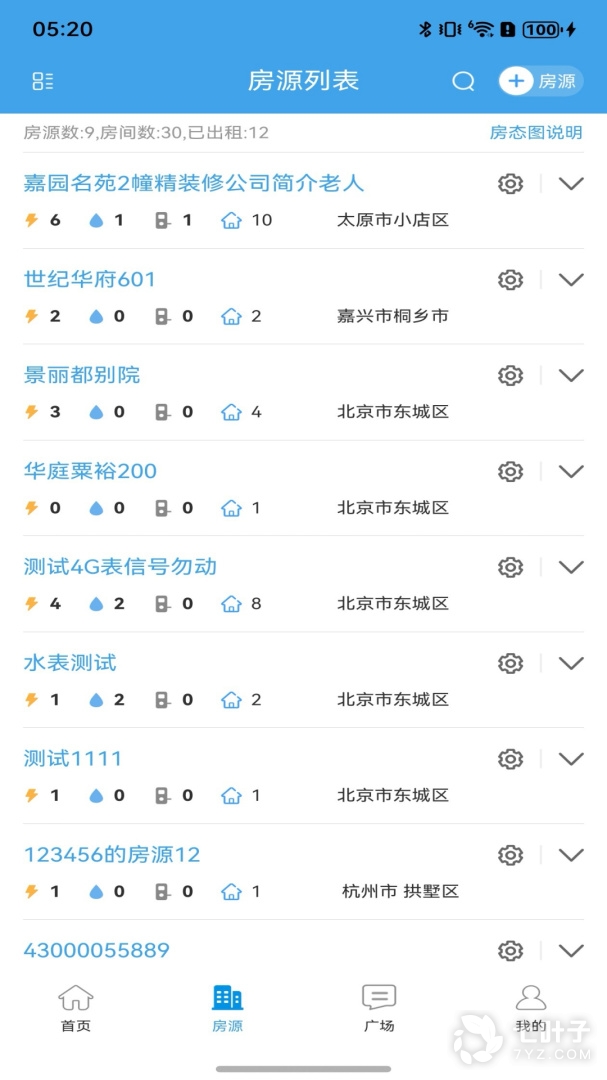
Task: Open the 我的 profile tab
Action: point(531,1003)
